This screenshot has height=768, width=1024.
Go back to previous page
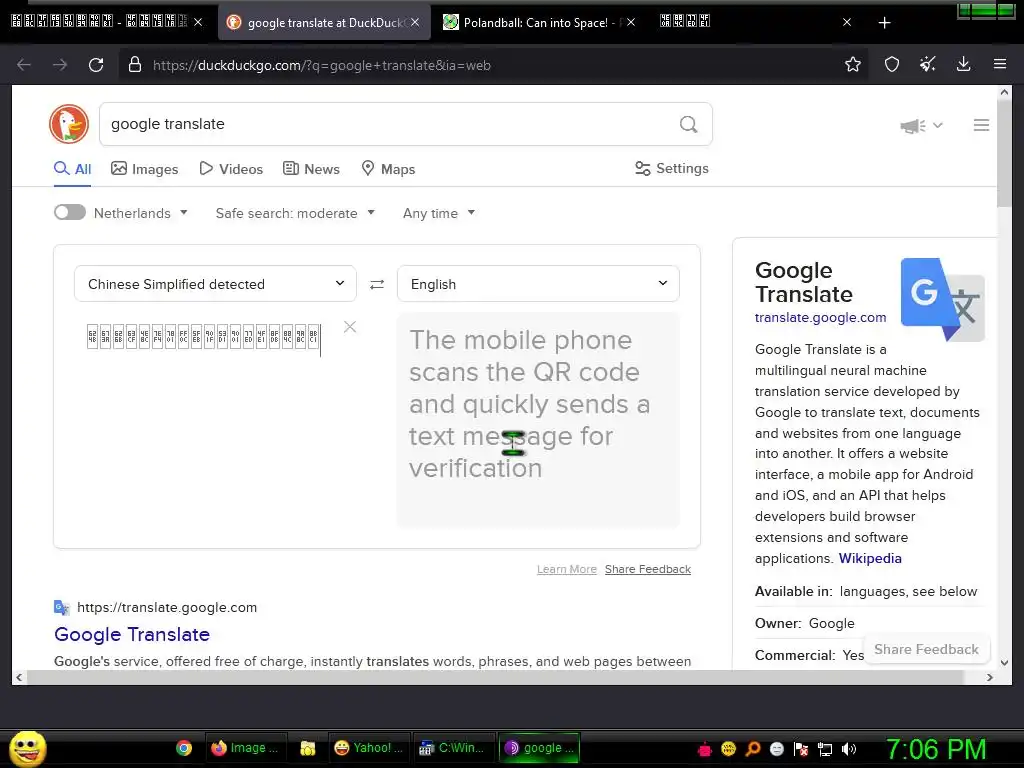click(x=24, y=65)
